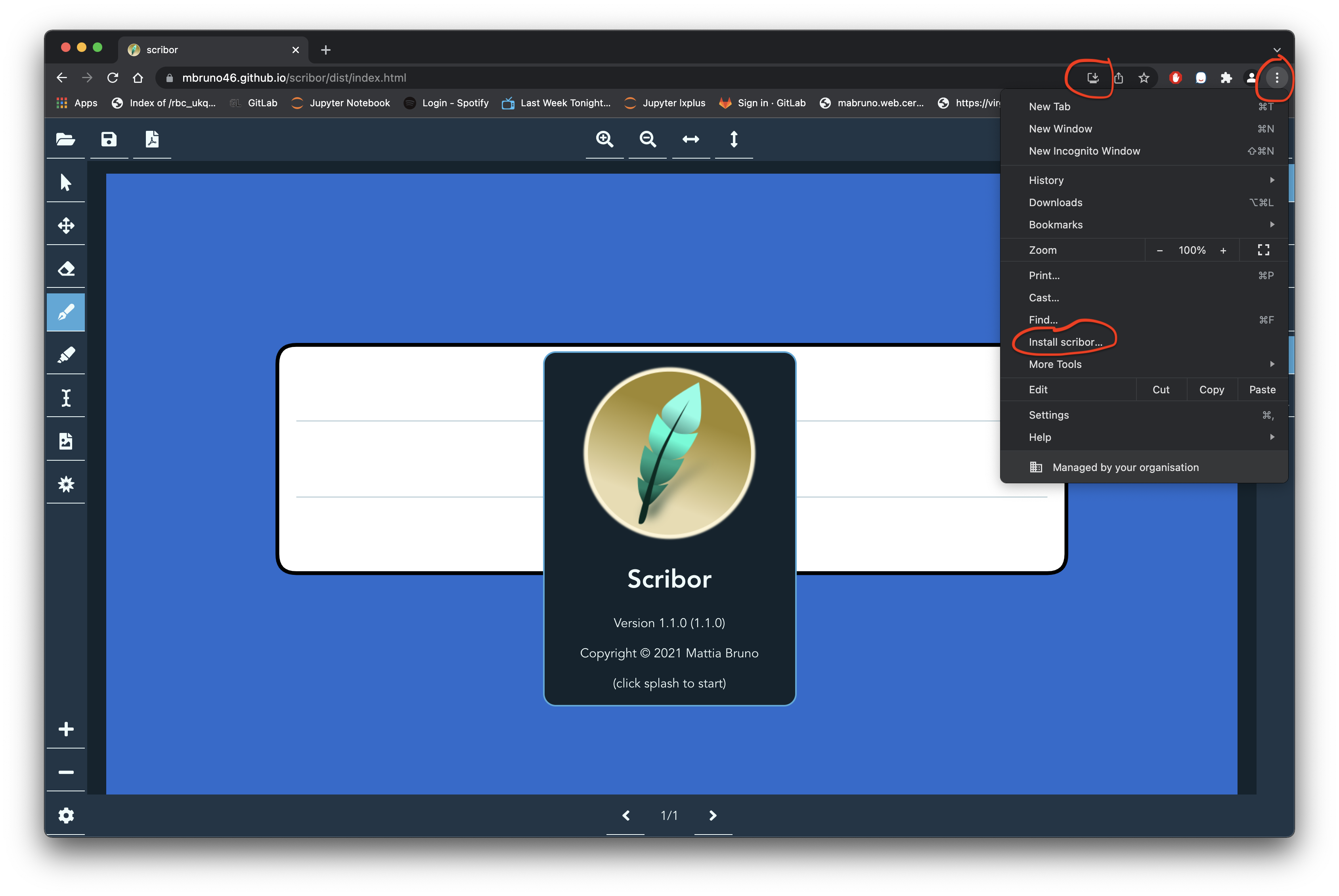Choose New Window menu item
Viewport: 1339px width, 896px height.
coord(1144,128)
